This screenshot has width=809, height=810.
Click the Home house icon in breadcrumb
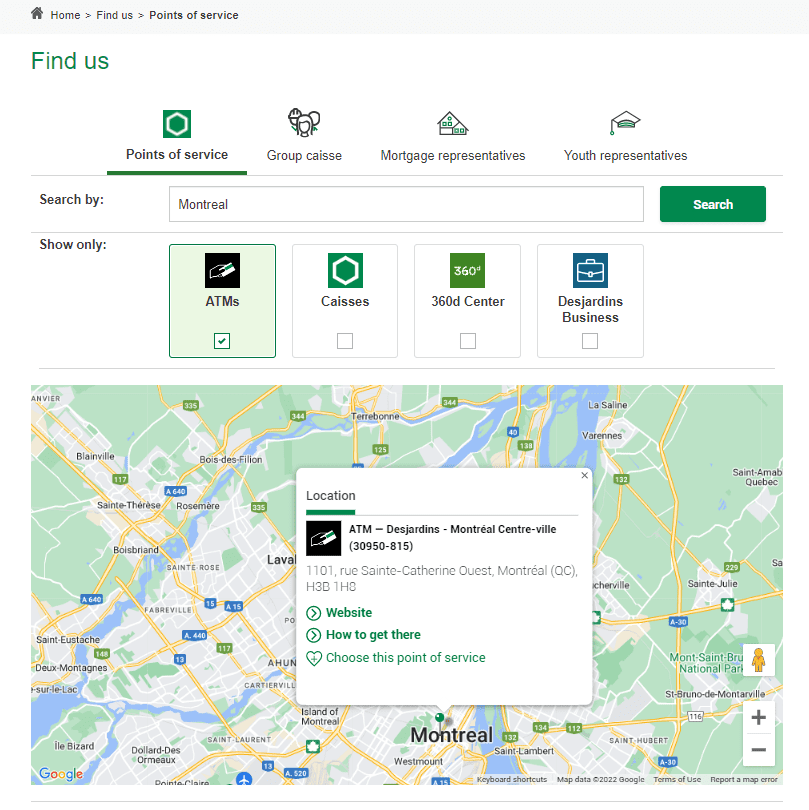click(x=37, y=13)
